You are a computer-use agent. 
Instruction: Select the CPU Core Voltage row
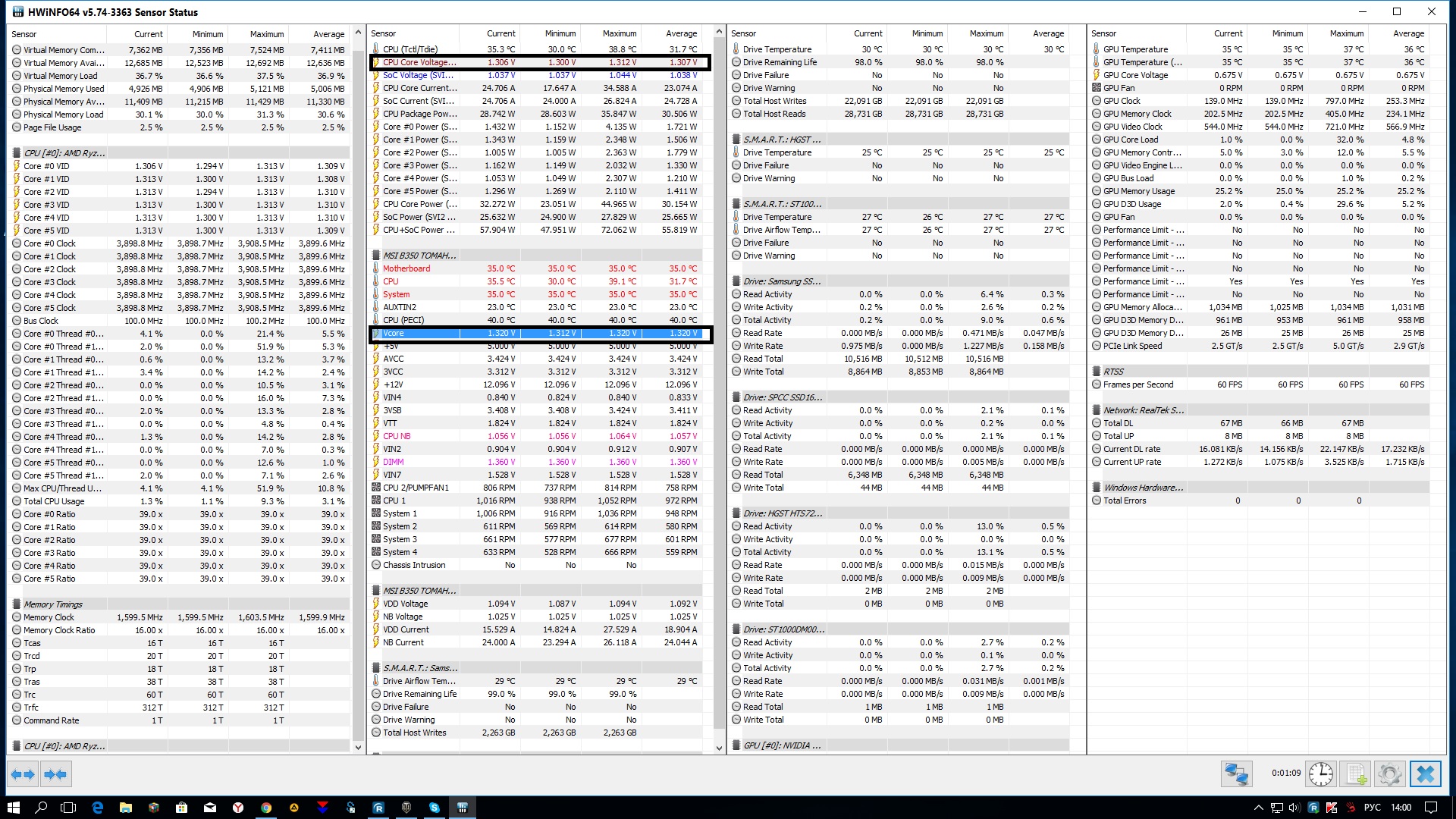tap(419, 62)
